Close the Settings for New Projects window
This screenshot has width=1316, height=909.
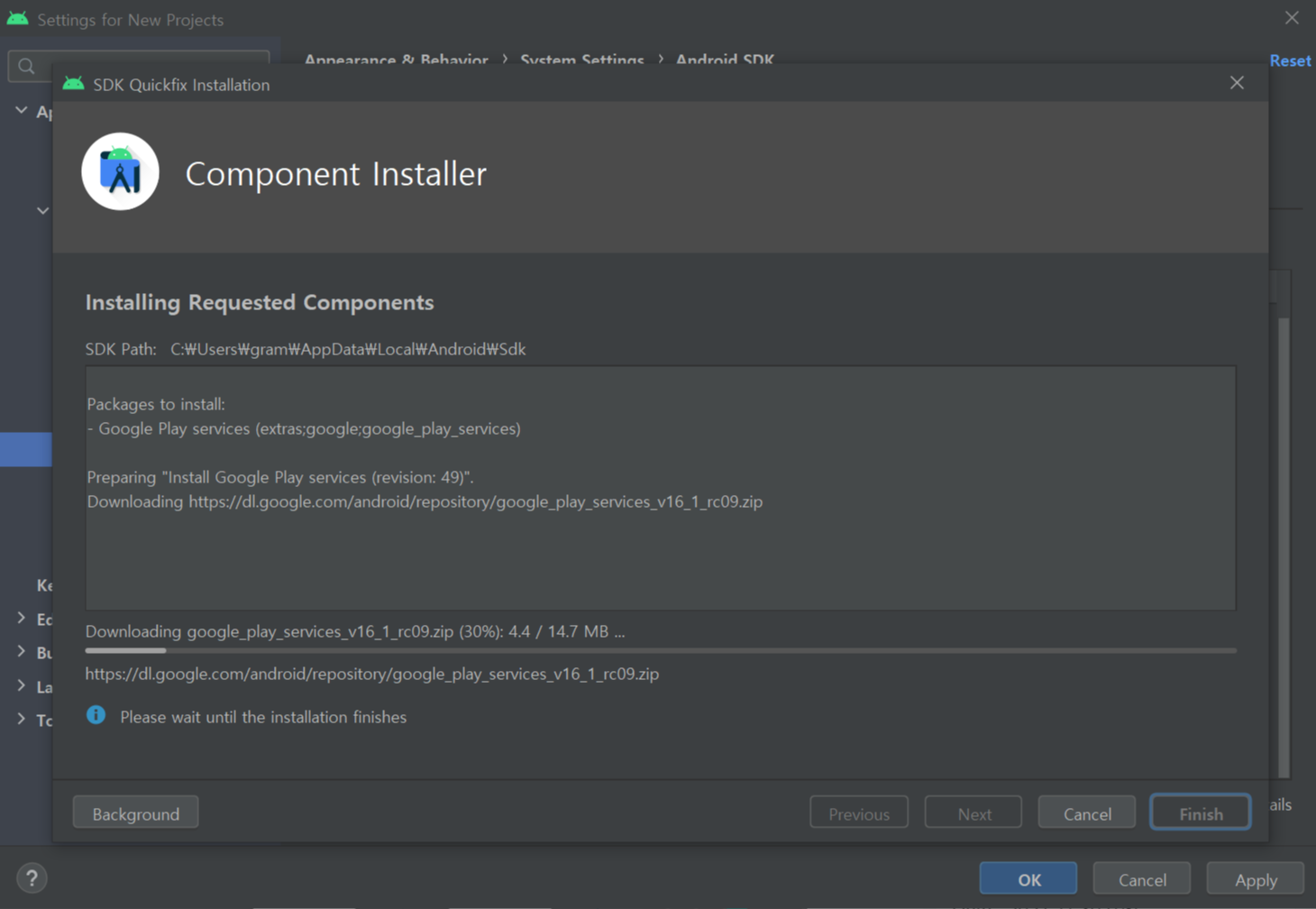tap(1292, 18)
